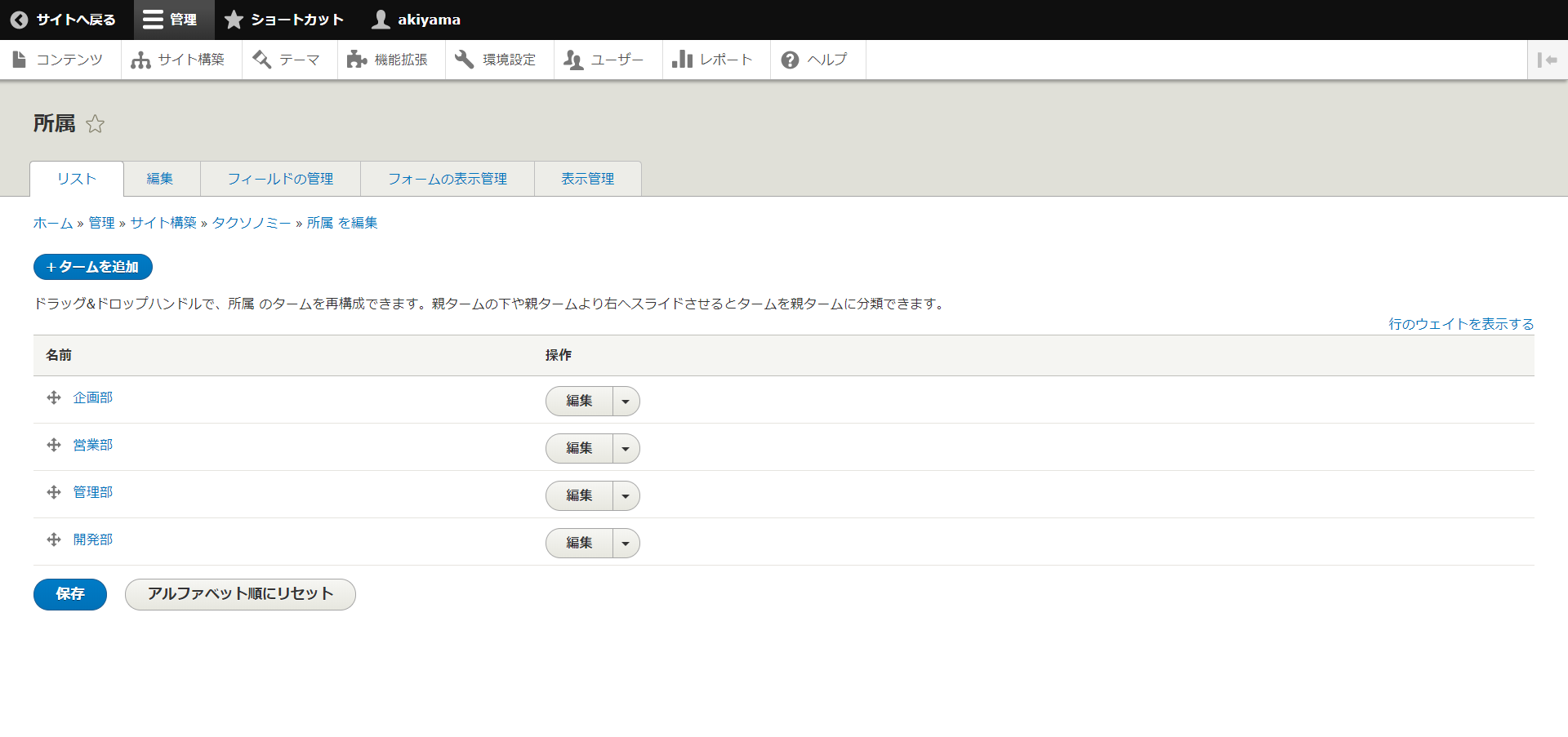
Task: Expand the operations dropdown for 開発部
Action: click(x=626, y=544)
